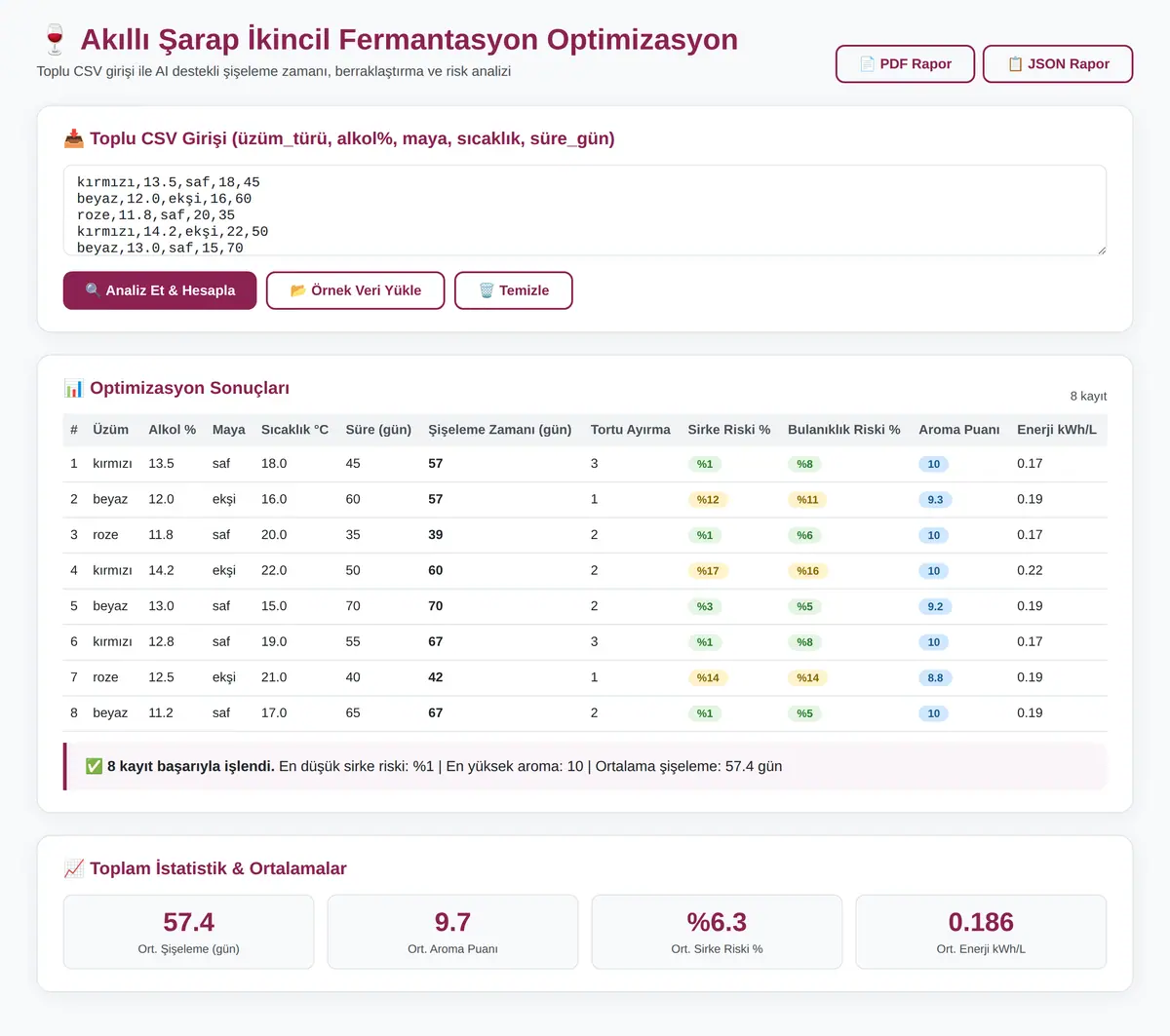1170x1036 pixels.
Task: Click the Süre (gün) column header
Action: 378,430
